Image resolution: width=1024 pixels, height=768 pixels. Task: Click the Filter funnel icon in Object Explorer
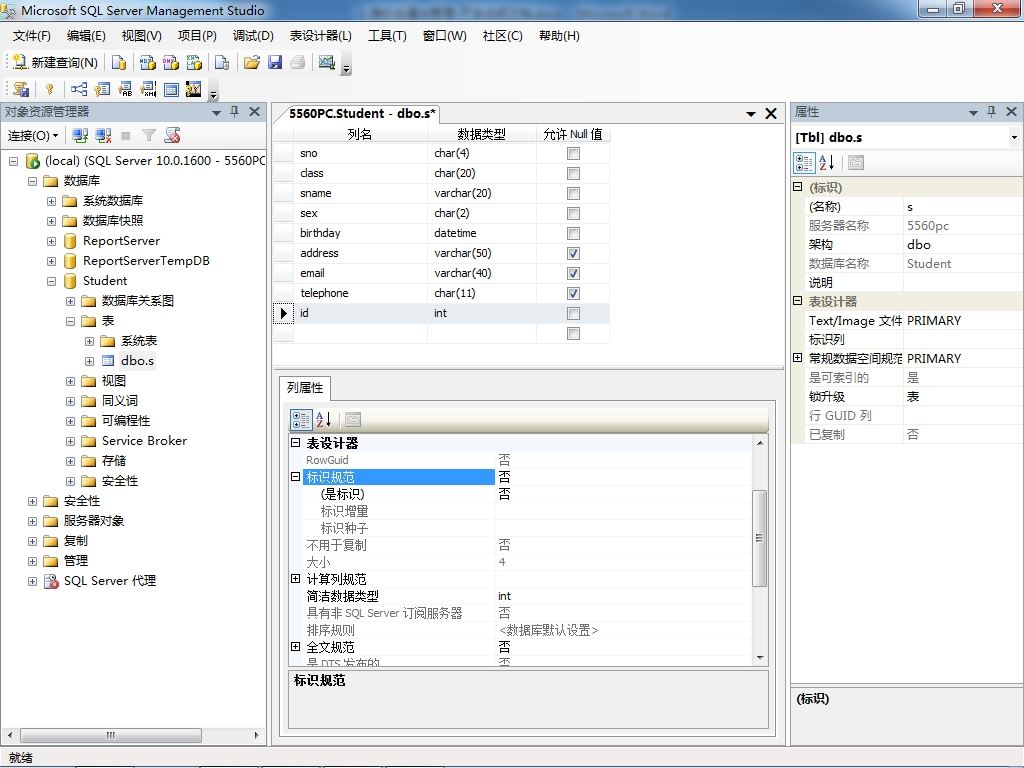tap(149, 135)
